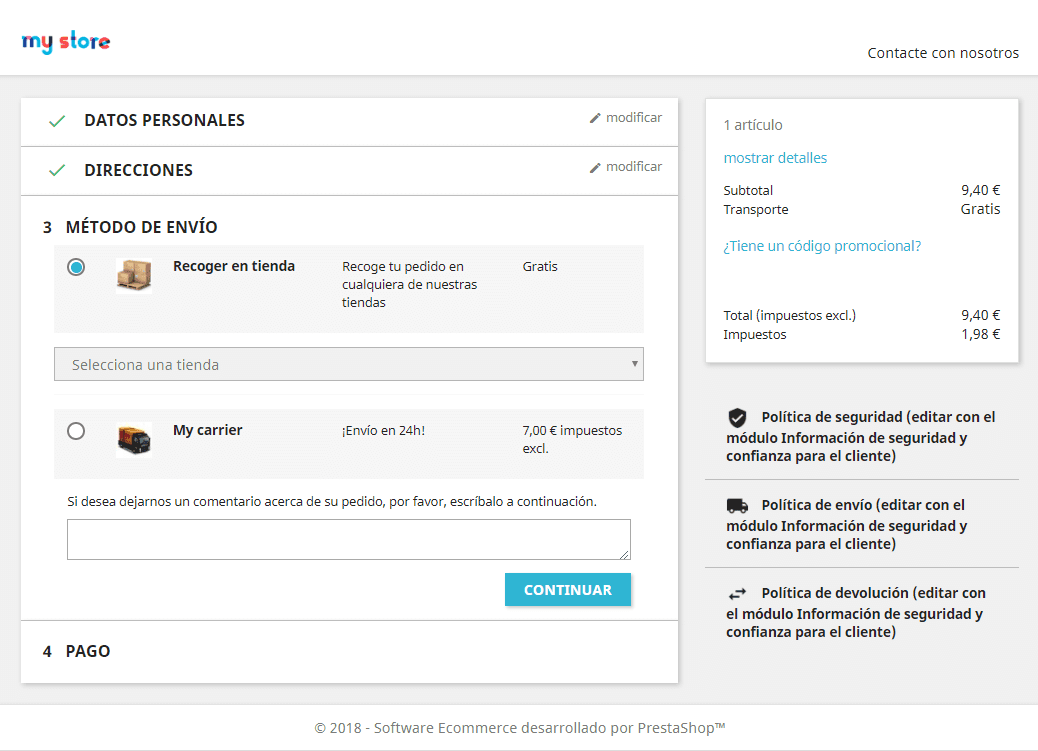
Task: Click the order comment text box
Action: pos(348,539)
